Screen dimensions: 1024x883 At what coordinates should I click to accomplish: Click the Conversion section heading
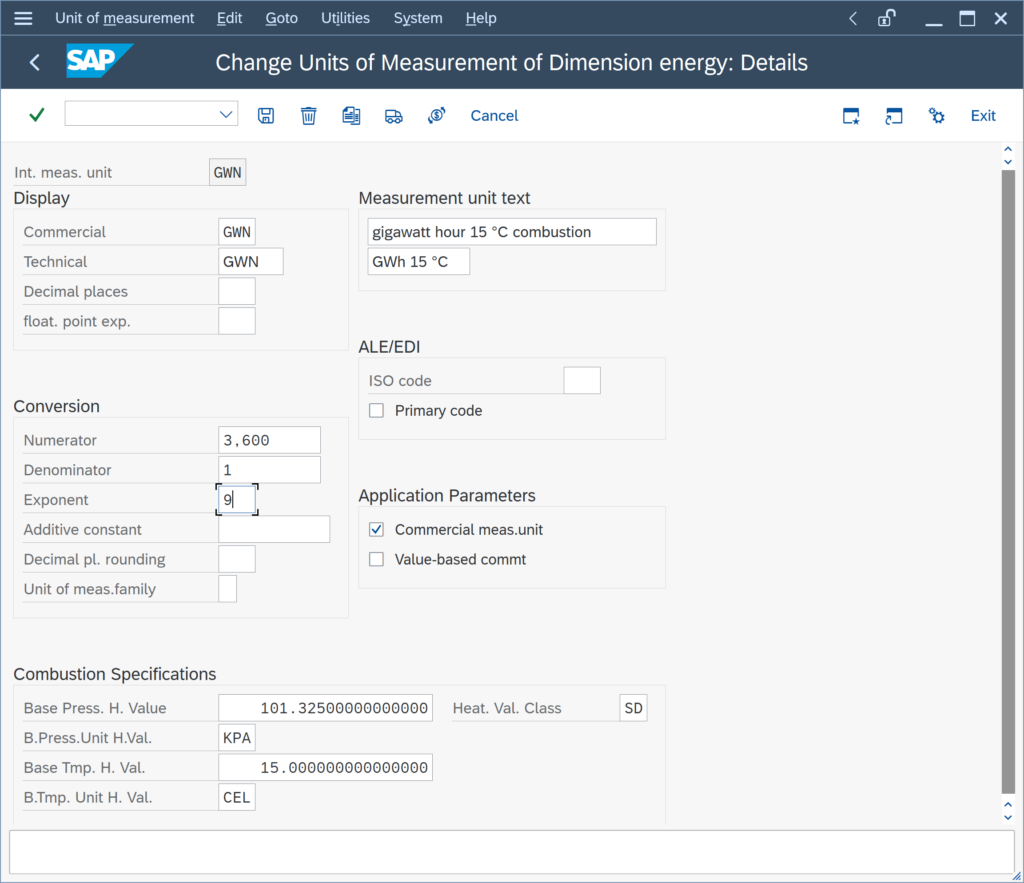[x=57, y=406]
